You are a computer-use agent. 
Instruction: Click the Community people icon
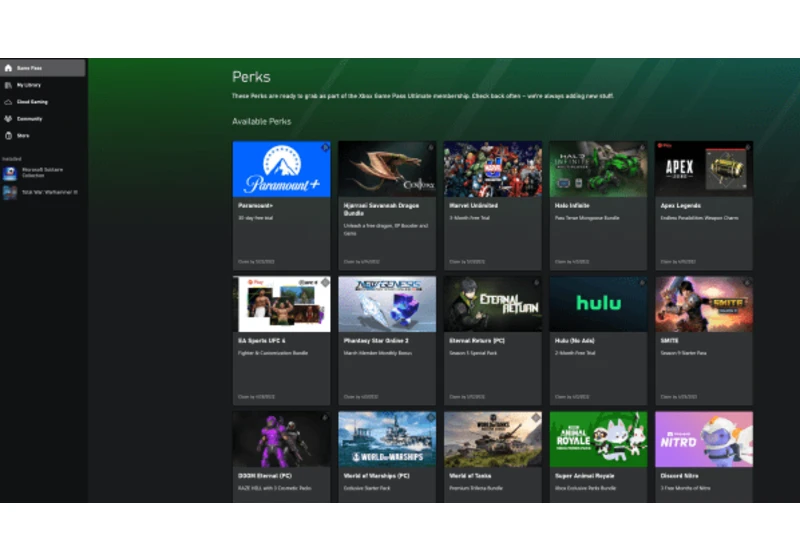click(x=8, y=119)
